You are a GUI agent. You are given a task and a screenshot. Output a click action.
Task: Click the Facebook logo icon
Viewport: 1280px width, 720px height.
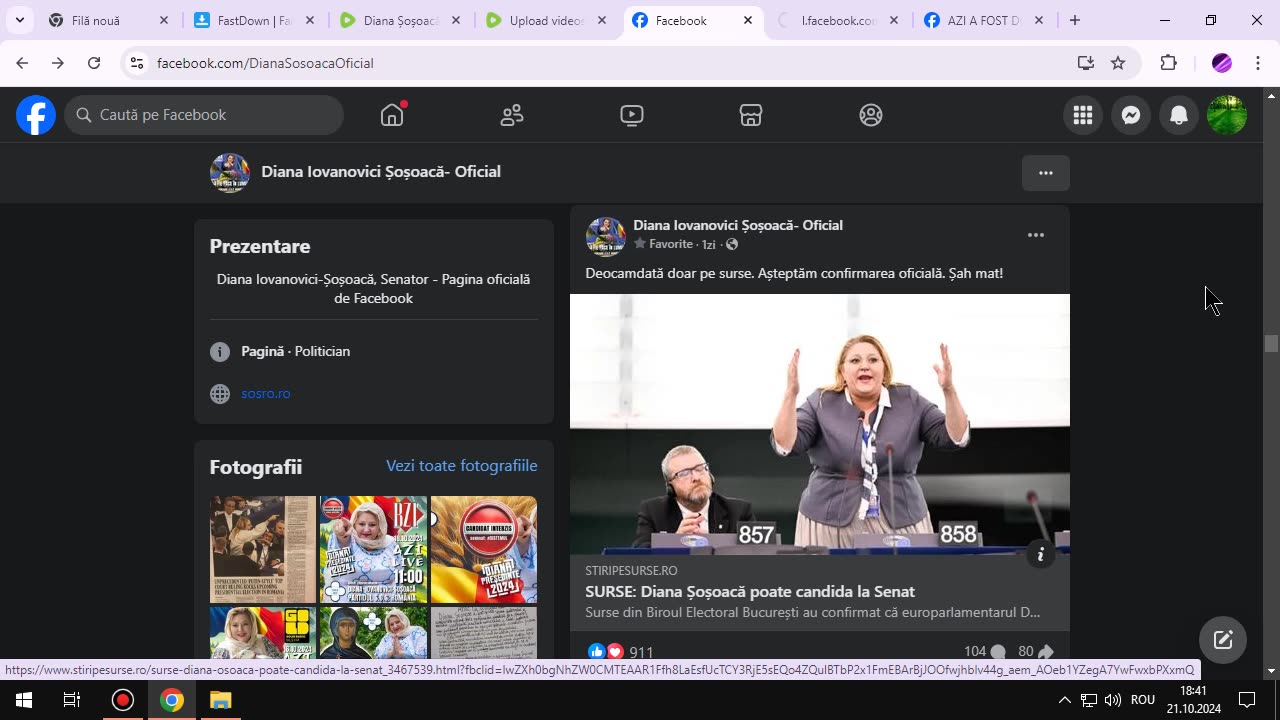(x=36, y=115)
